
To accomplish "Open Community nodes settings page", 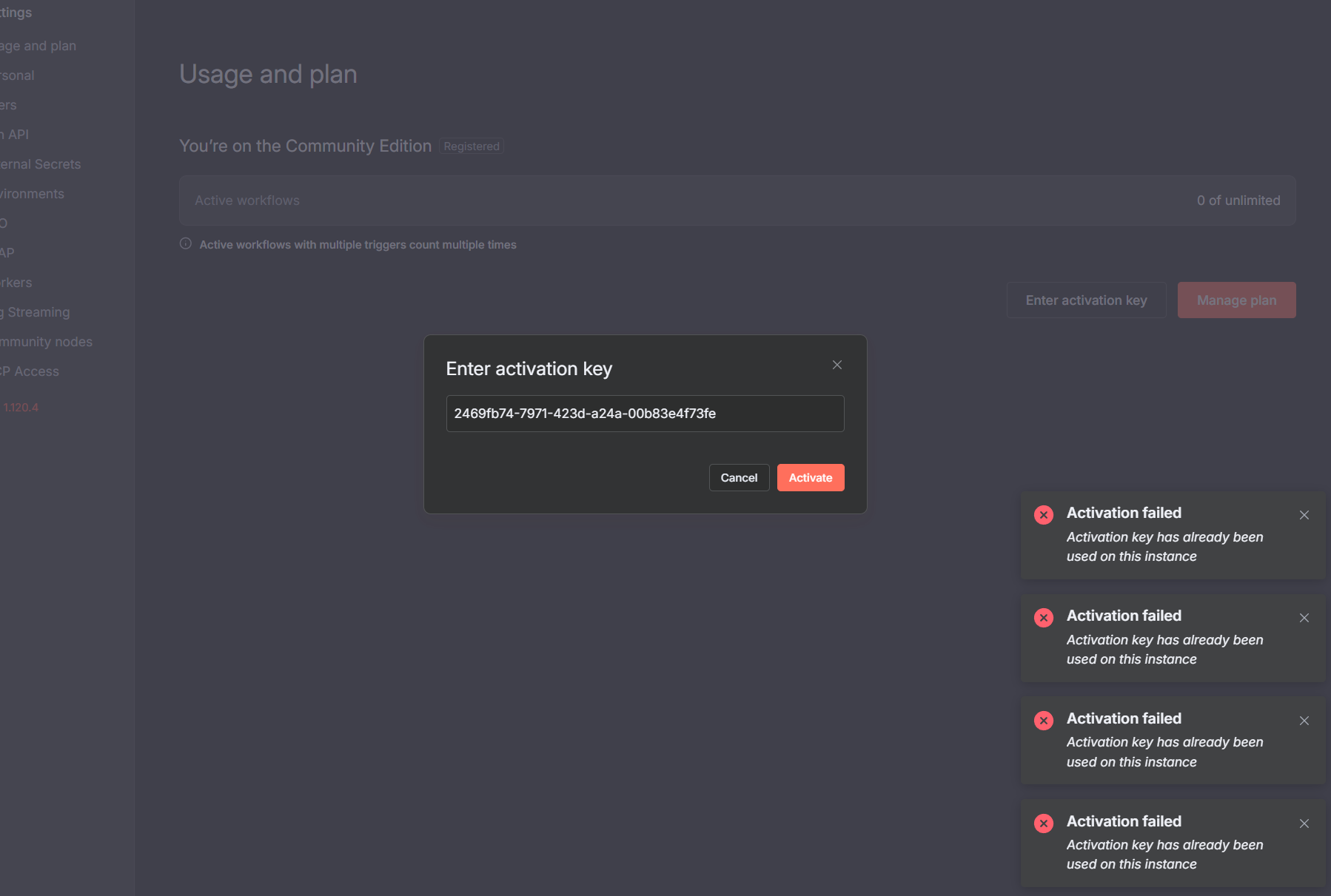I will point(46,342).
